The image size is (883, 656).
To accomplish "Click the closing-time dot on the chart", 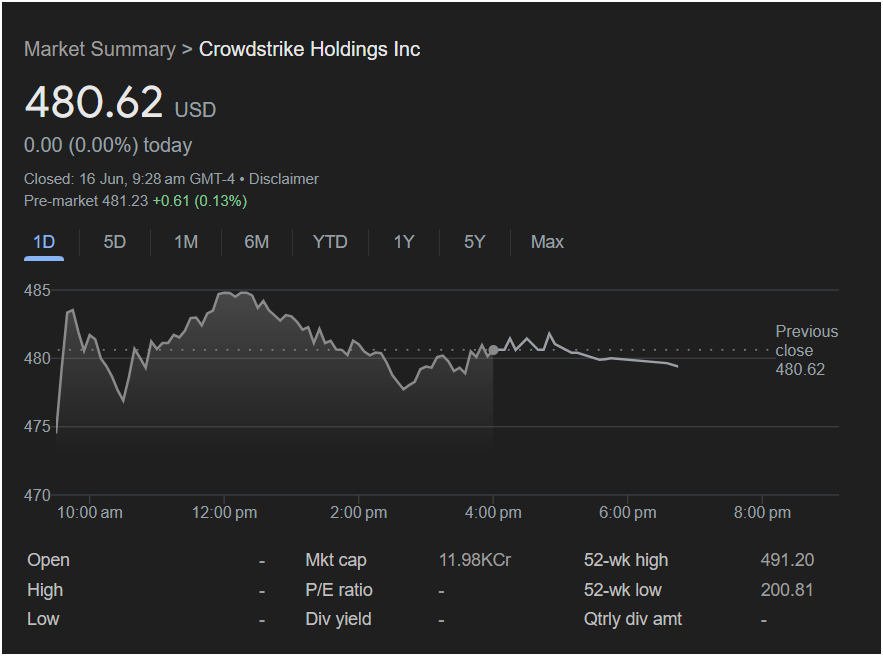I will click(x=493, y=350).
